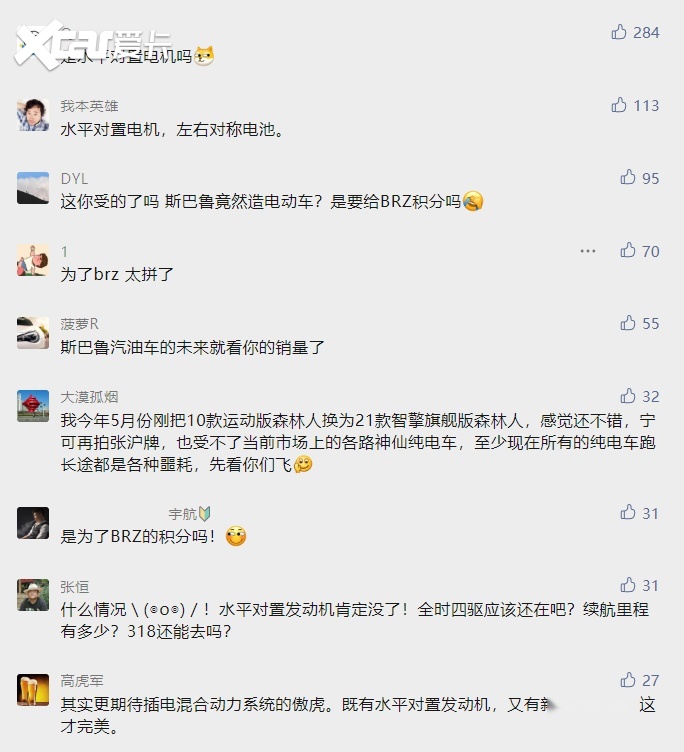
Task: Like 高虎军's comment with 27 likes
Action: (628, 679)
